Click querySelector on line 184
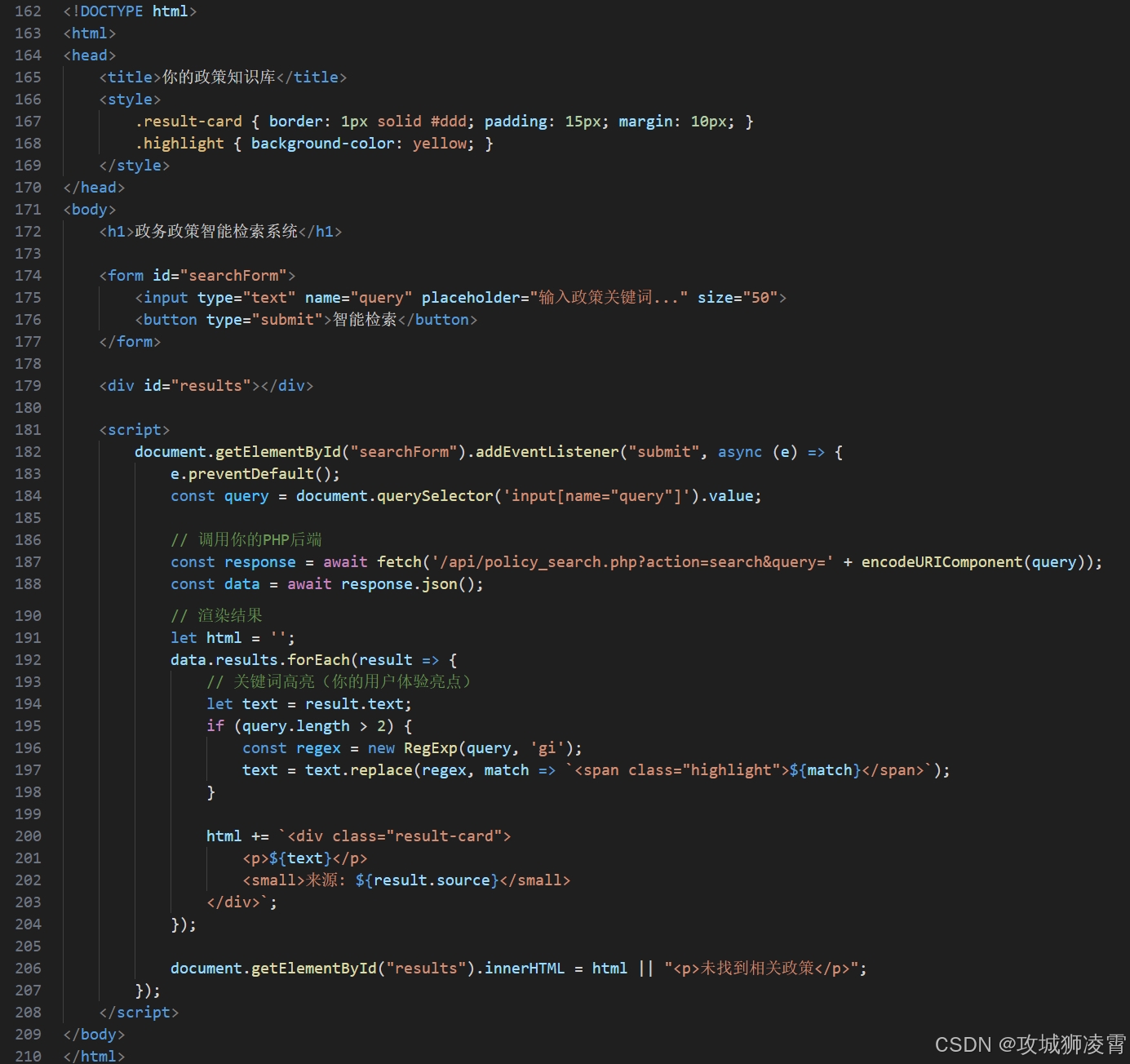The width and height of the screenshot is (1130, 1064). coord(435,496)
